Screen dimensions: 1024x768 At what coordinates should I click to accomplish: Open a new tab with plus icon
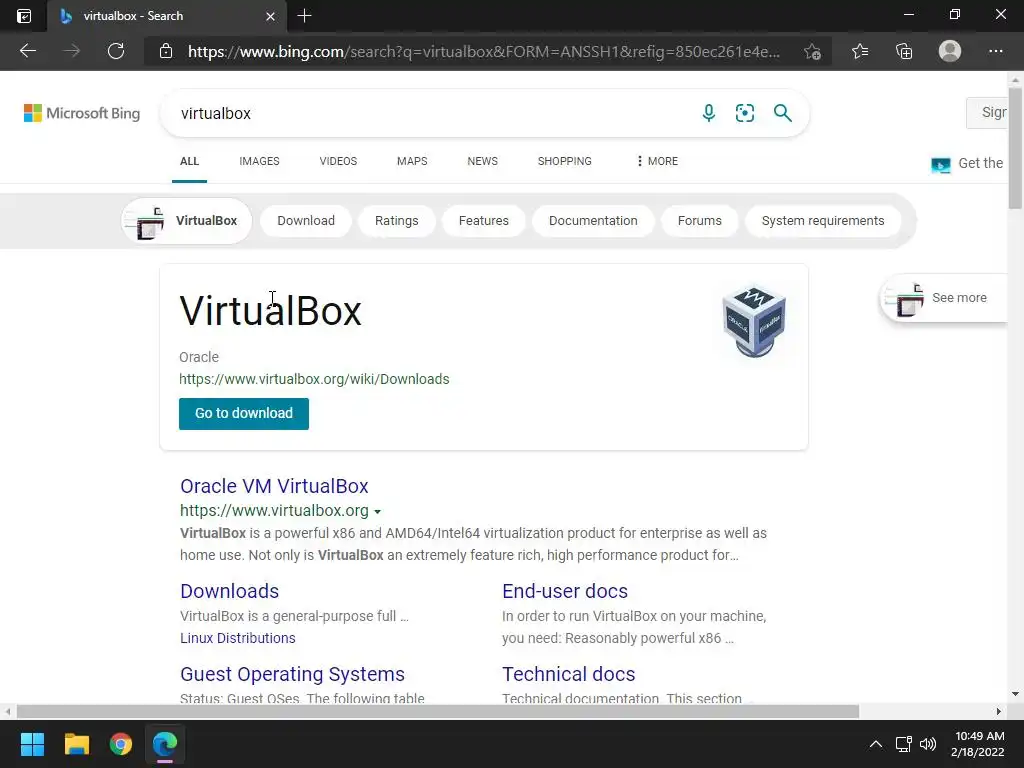(x=304, y=16)
